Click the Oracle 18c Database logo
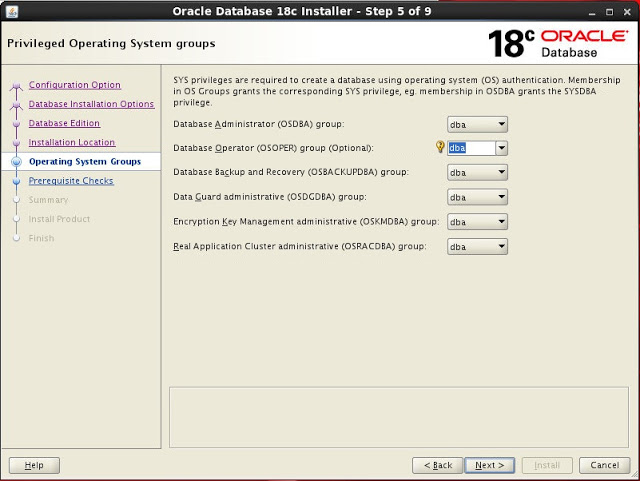This screenshot has height=481, width=640. point(556,43)
